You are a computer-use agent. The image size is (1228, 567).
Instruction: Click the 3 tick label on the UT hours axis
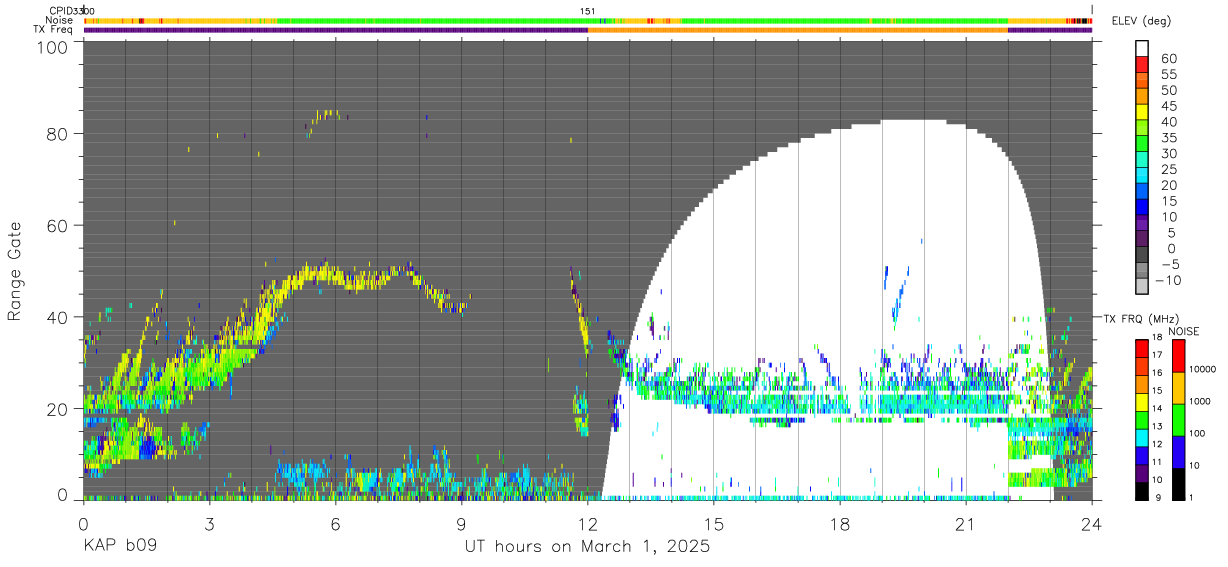[x=209, y=523]
